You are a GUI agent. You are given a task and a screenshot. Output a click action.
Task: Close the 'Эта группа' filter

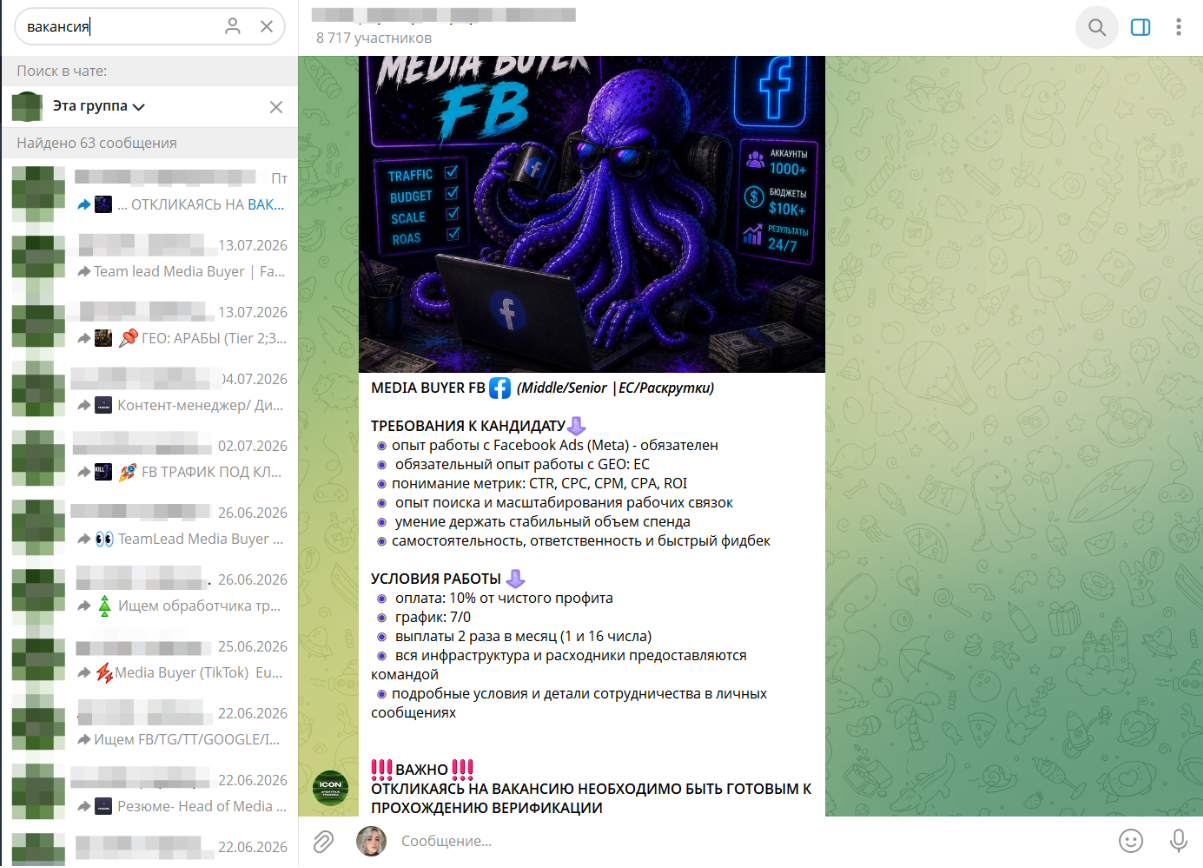point(276,107)
